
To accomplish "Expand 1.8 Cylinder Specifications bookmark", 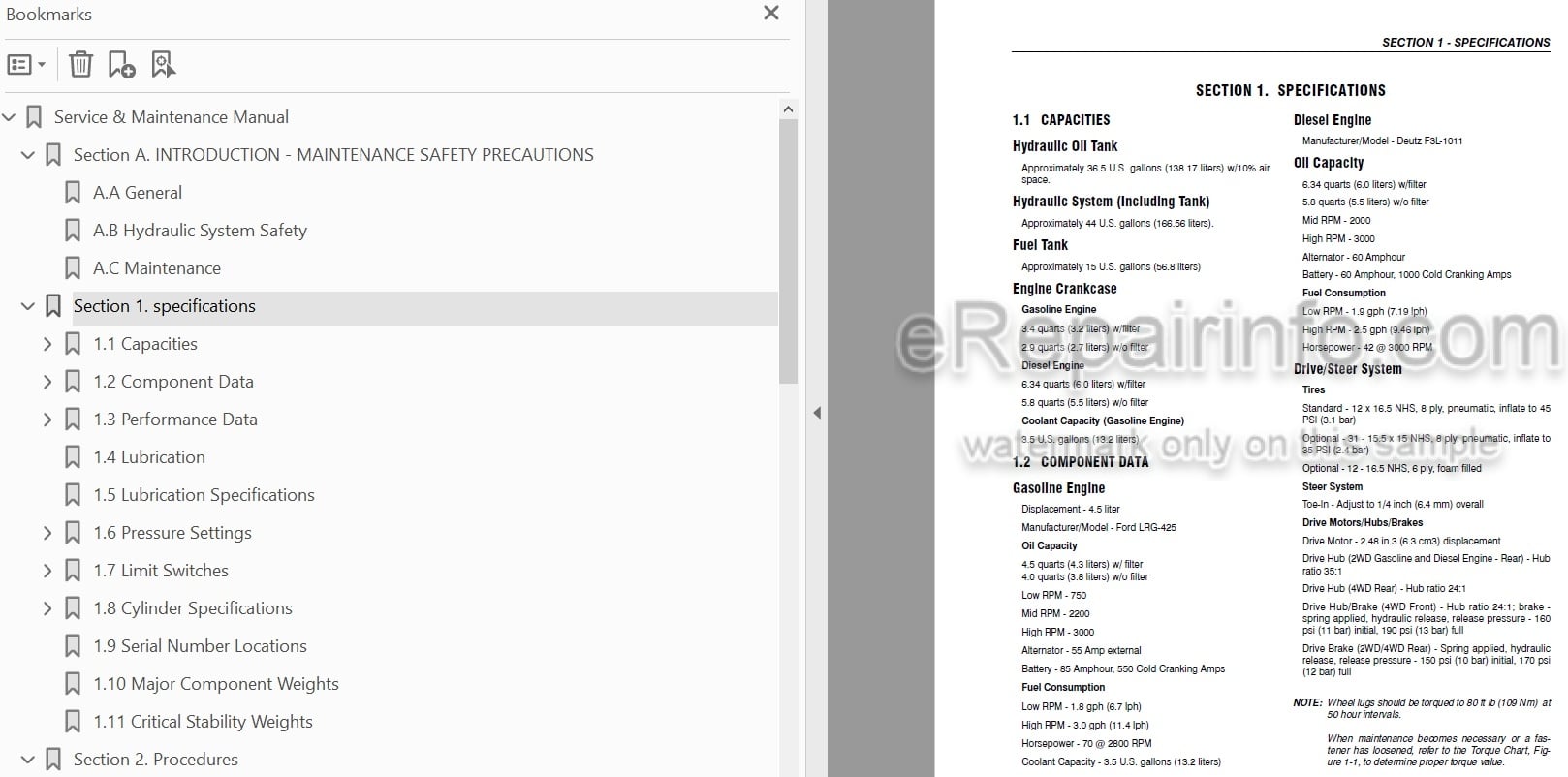I will coord(47,608).
